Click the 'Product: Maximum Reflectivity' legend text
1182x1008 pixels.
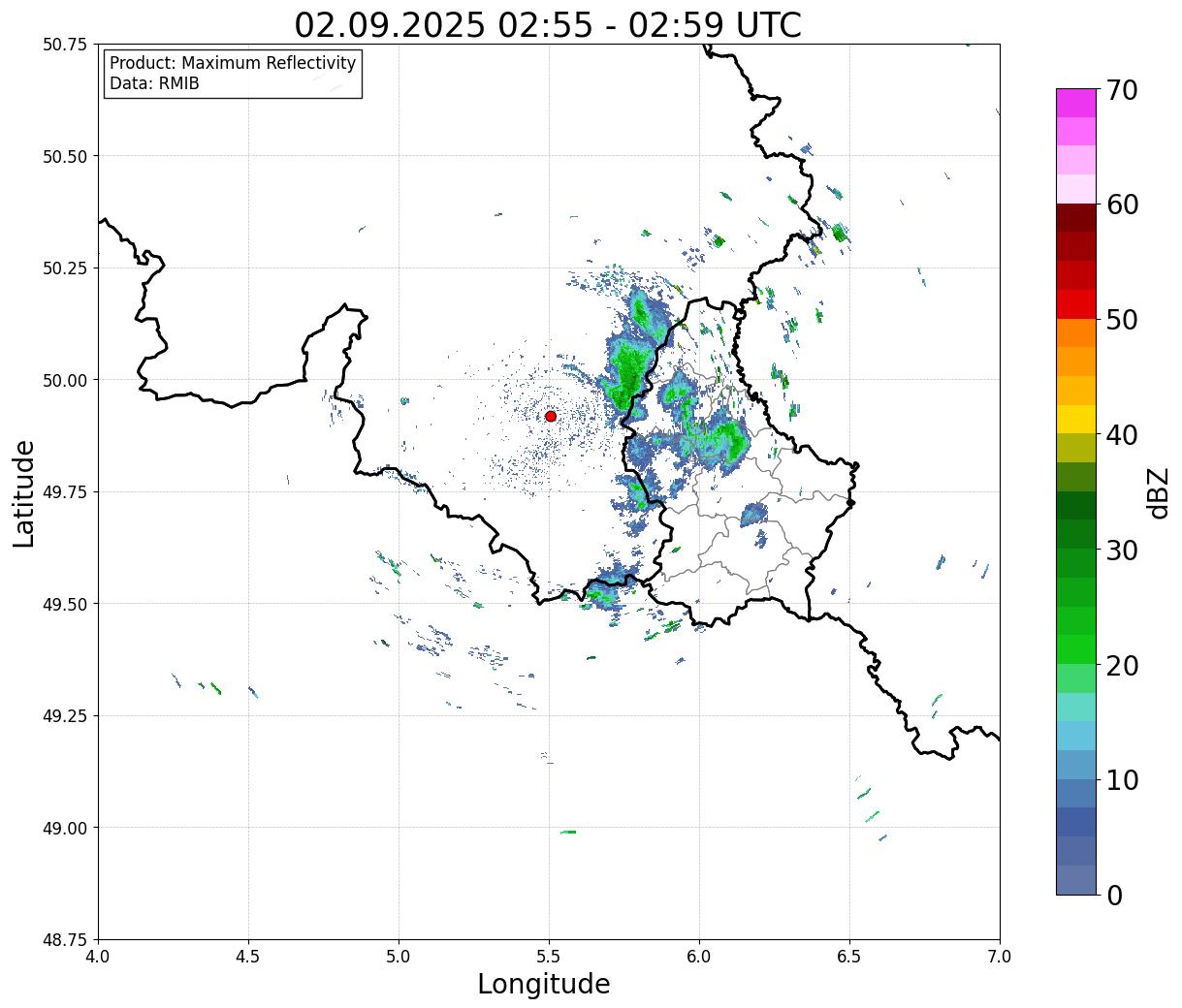(233, 63)
